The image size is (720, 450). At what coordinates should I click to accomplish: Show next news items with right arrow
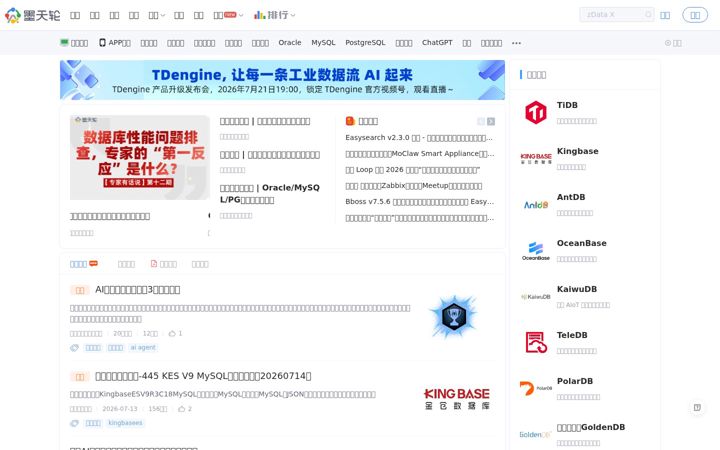point(491,121)
